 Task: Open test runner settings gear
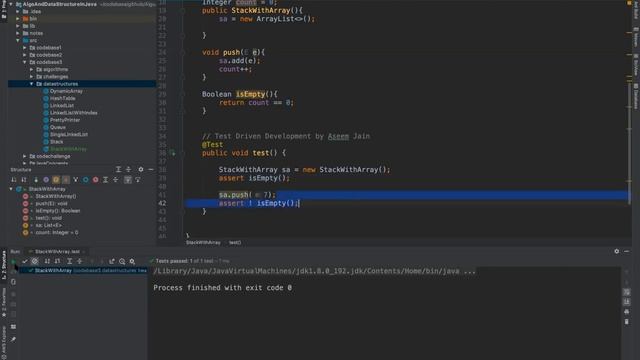(x=132, y=261)
